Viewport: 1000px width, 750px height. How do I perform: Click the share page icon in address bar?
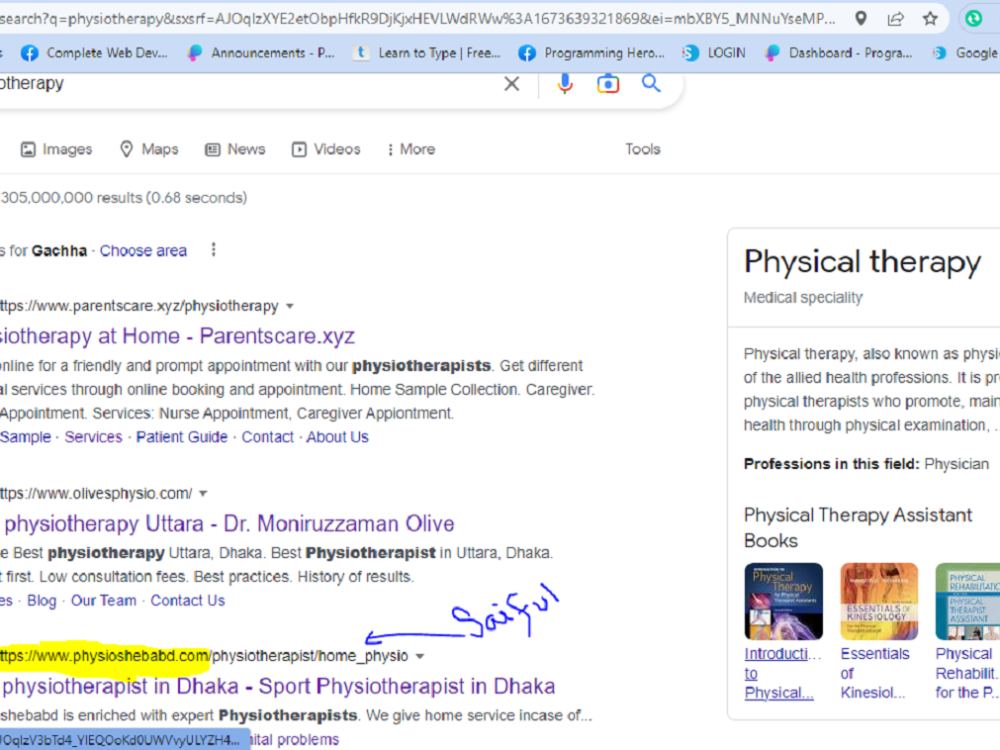click(x=895, y=18)
